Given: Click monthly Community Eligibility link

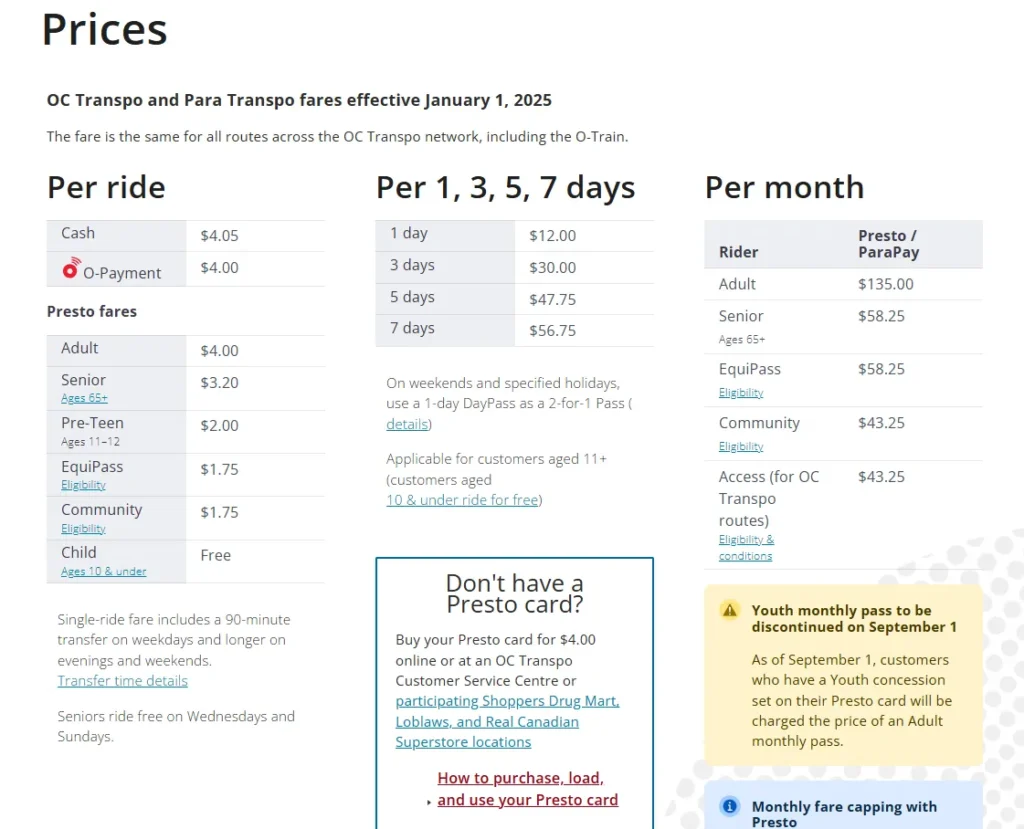Looking at the screenshot, I should (740, 447).
